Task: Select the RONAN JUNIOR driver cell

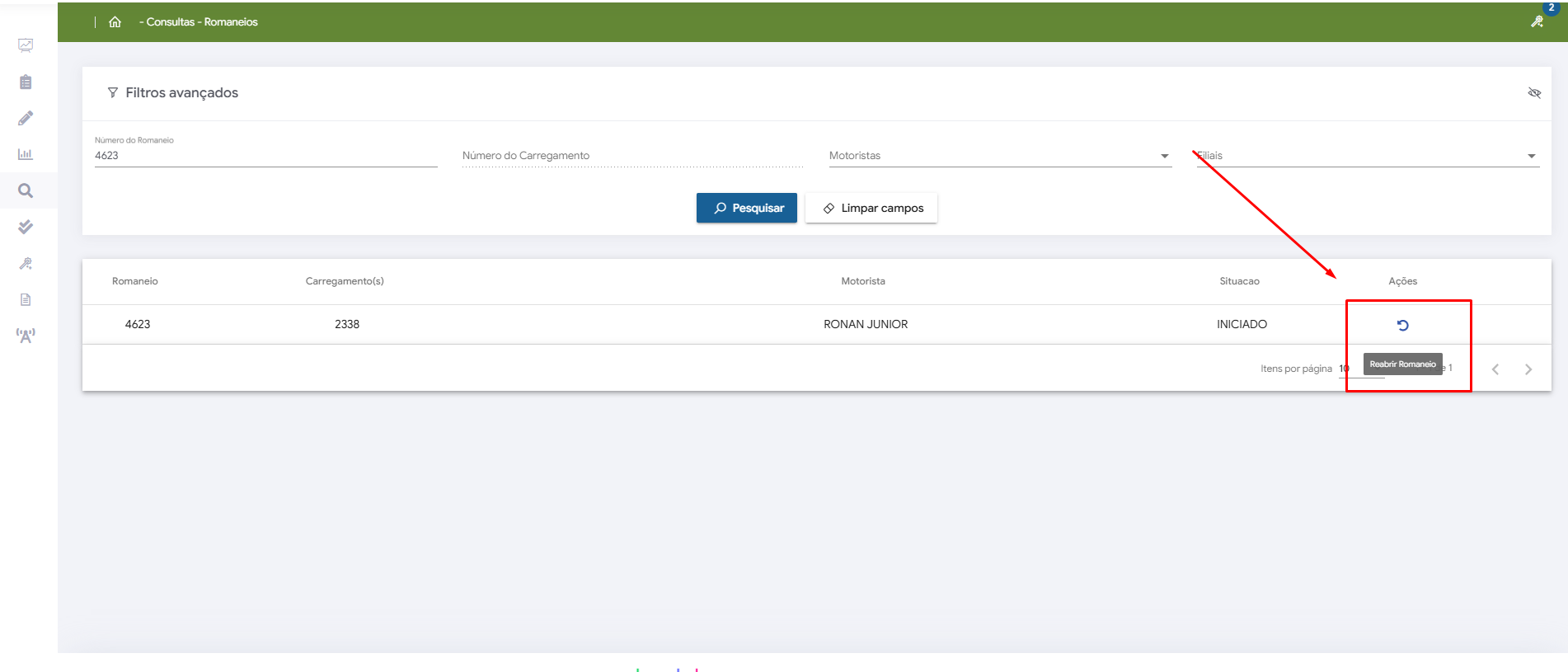Action: tap(866, 324)
